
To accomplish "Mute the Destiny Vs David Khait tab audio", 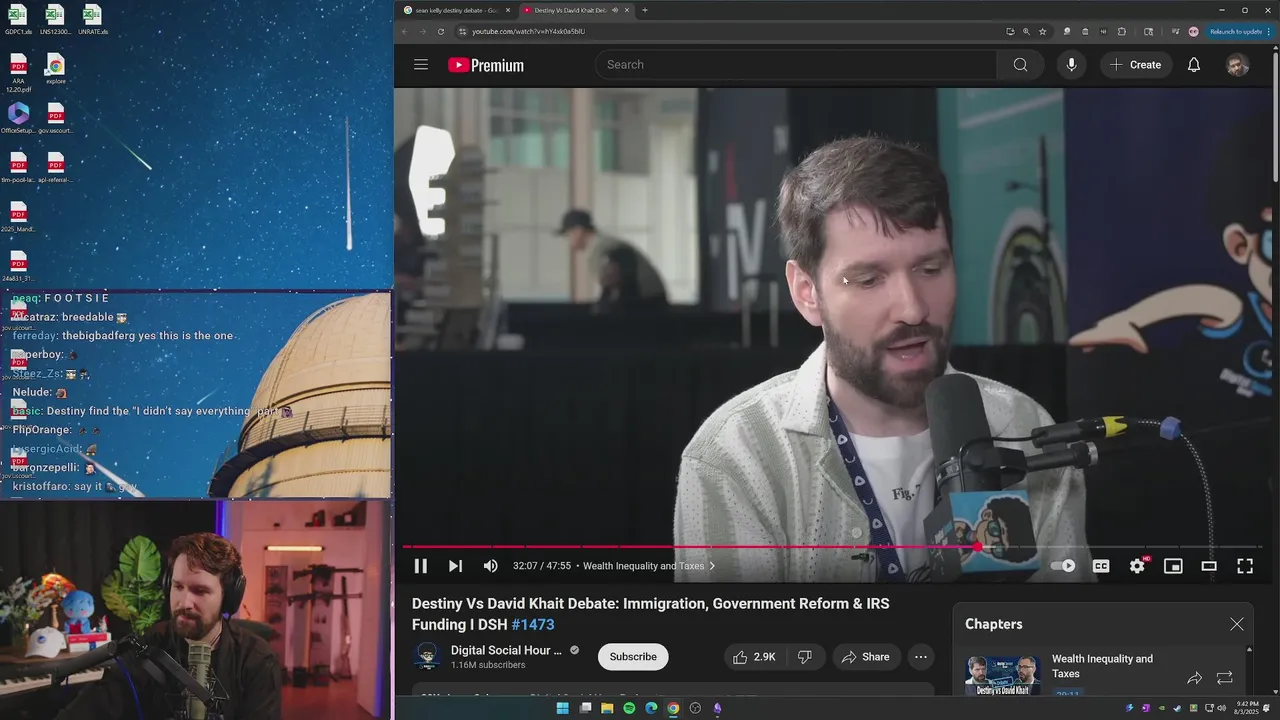I will (615, 10).
